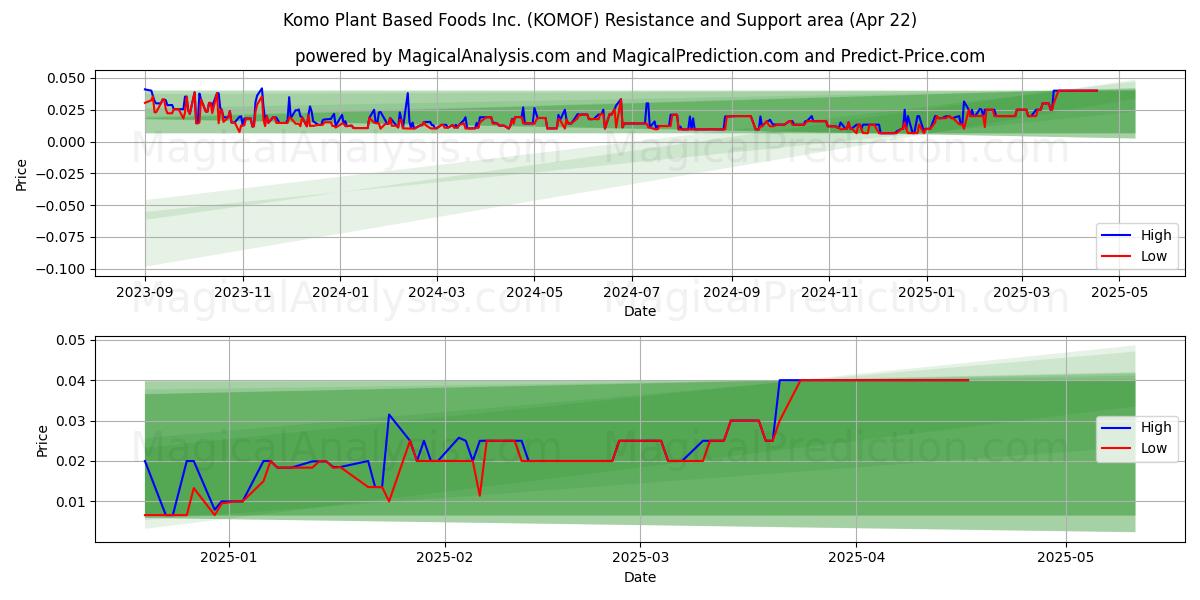Click the '2024-03' x-axis label

pos(437,292)
